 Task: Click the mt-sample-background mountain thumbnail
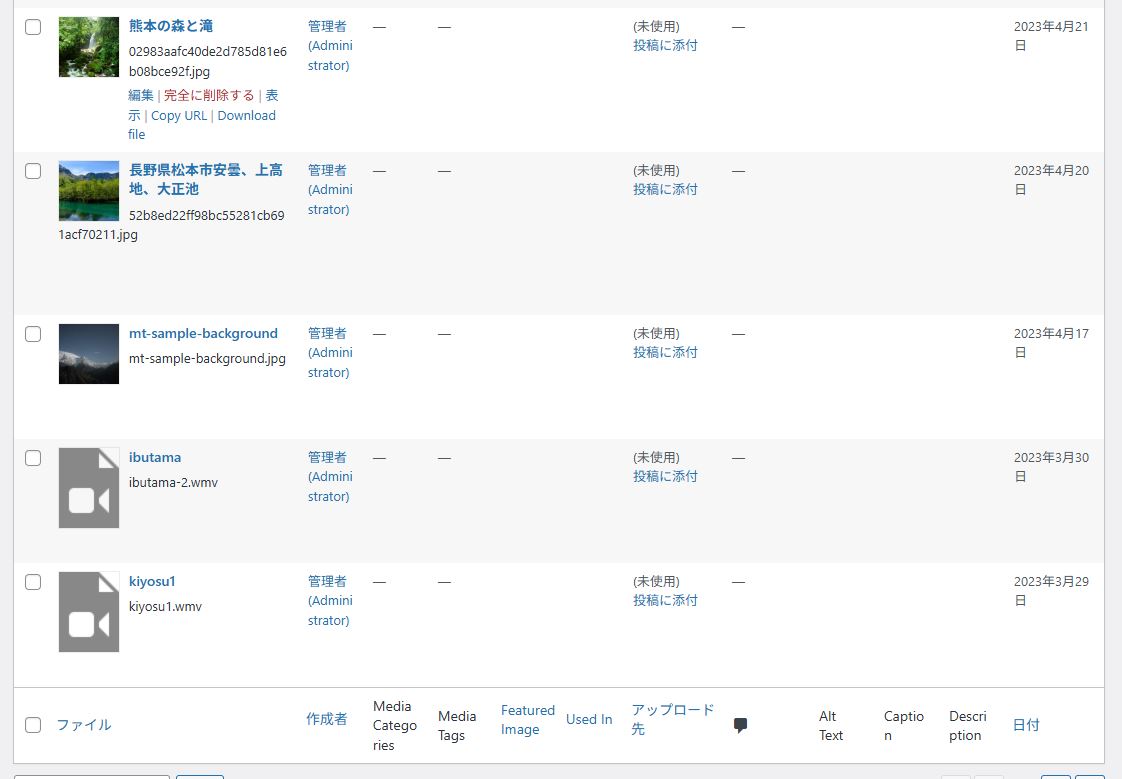click(x=88, y=354)
